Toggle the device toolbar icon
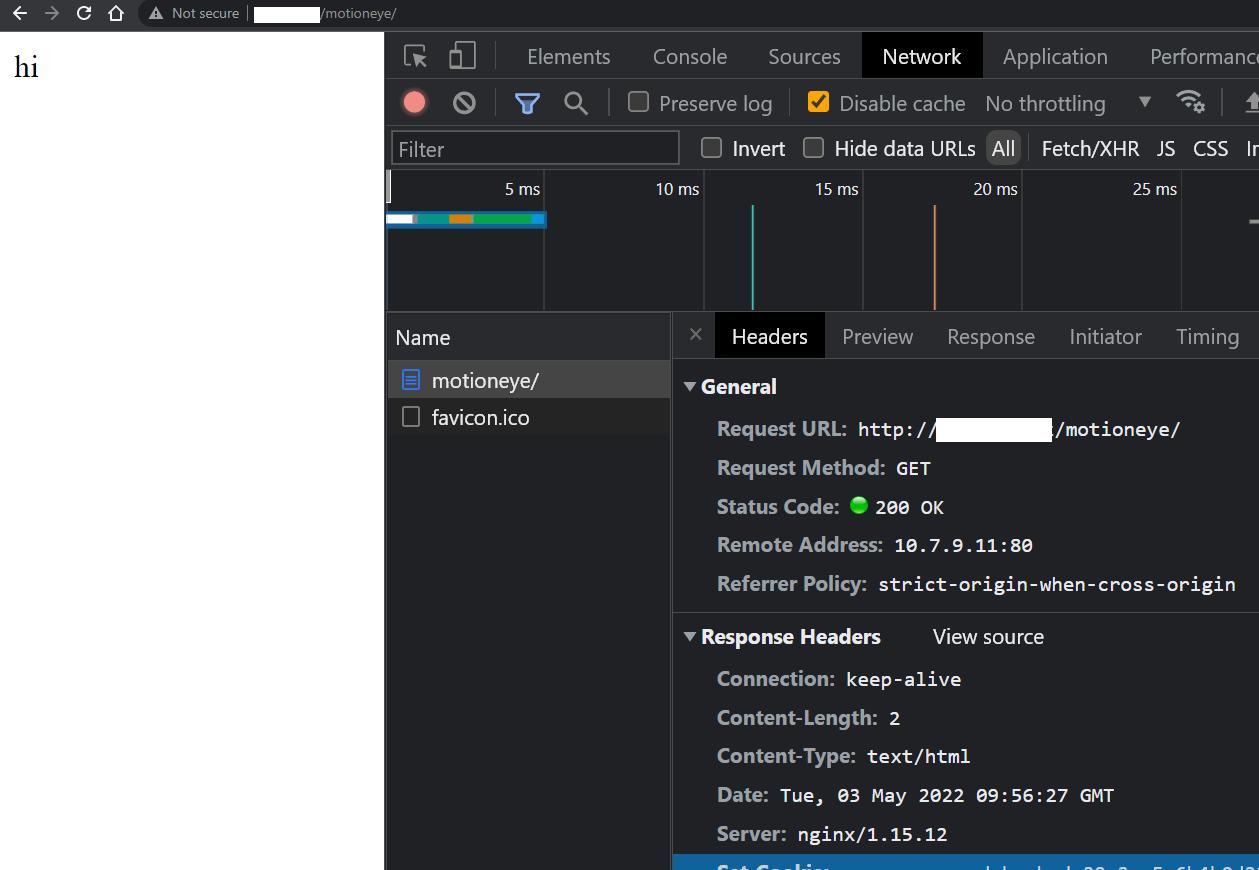Image resolution: width=1259 pixels, height=870 pixels. (462, 56)
